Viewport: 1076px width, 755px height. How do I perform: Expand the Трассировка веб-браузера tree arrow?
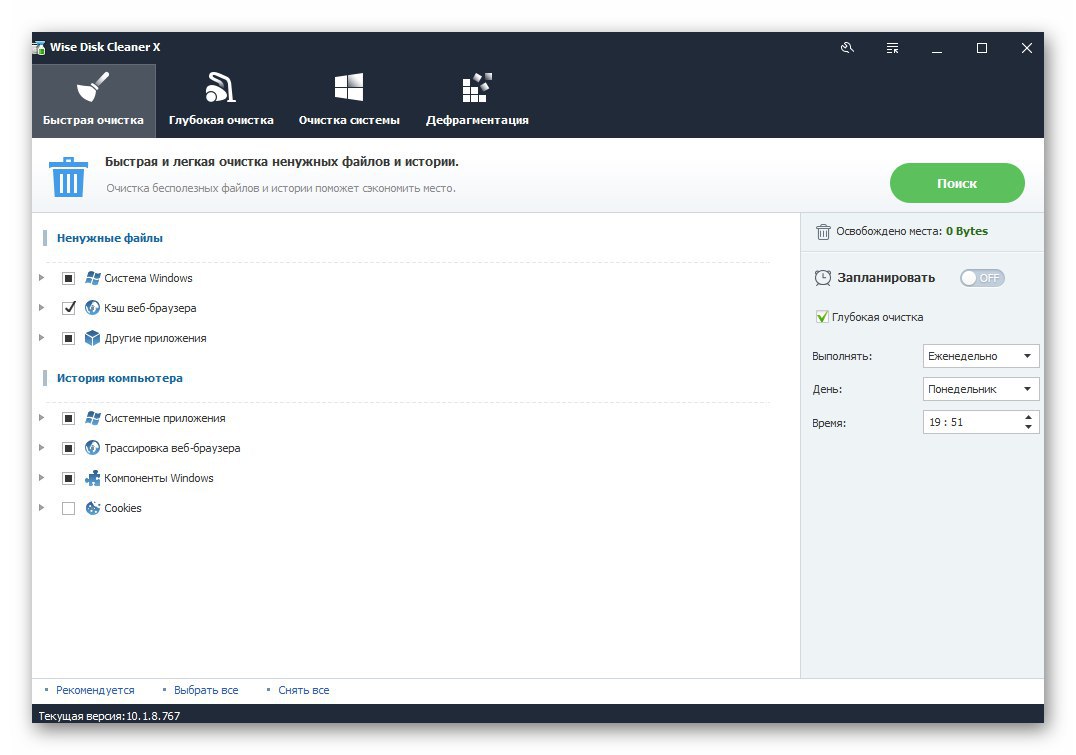(42, 448)
